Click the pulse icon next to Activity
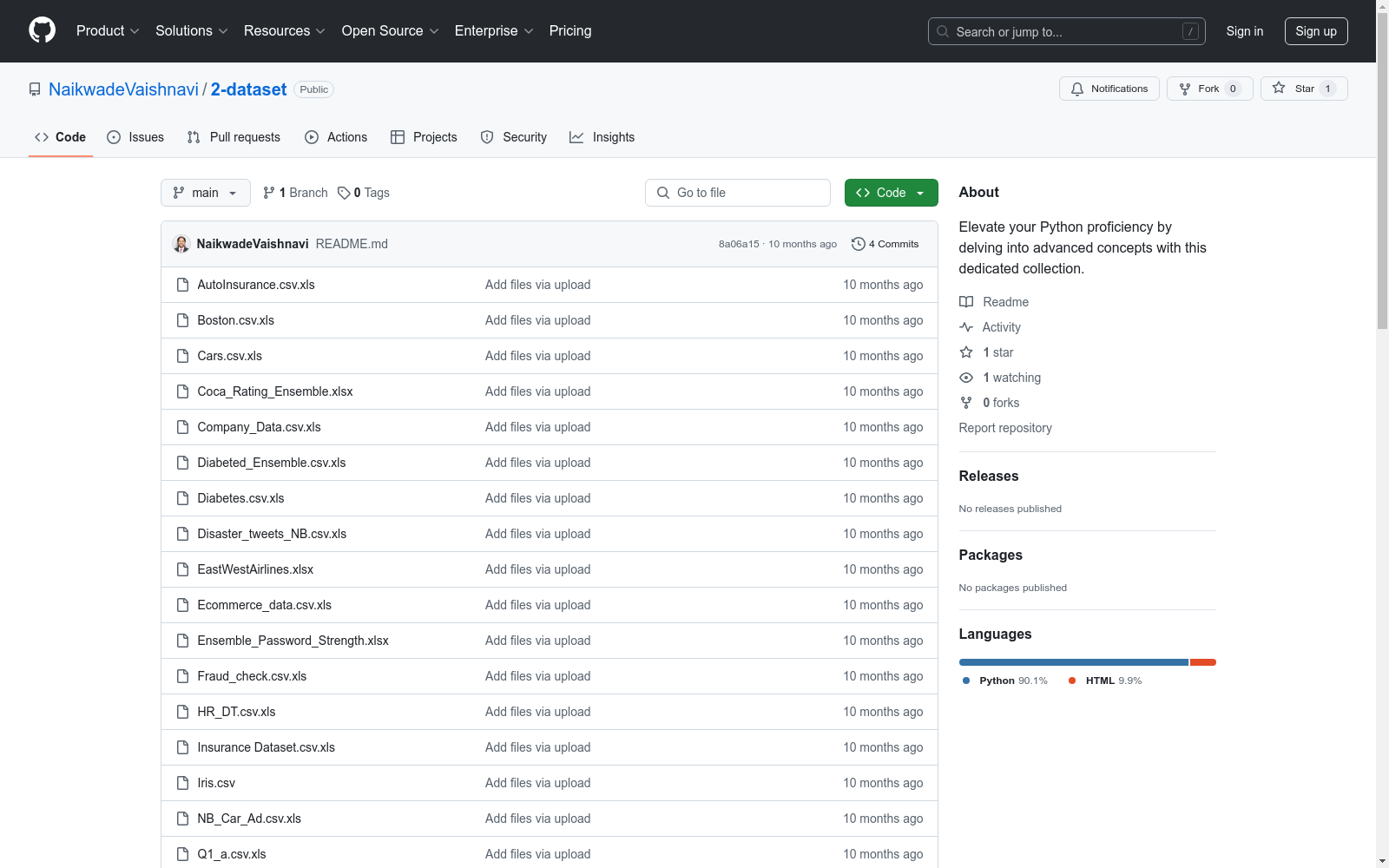Image resolution: width=1389 pixels, height=868 pixels. pos(966,327)
